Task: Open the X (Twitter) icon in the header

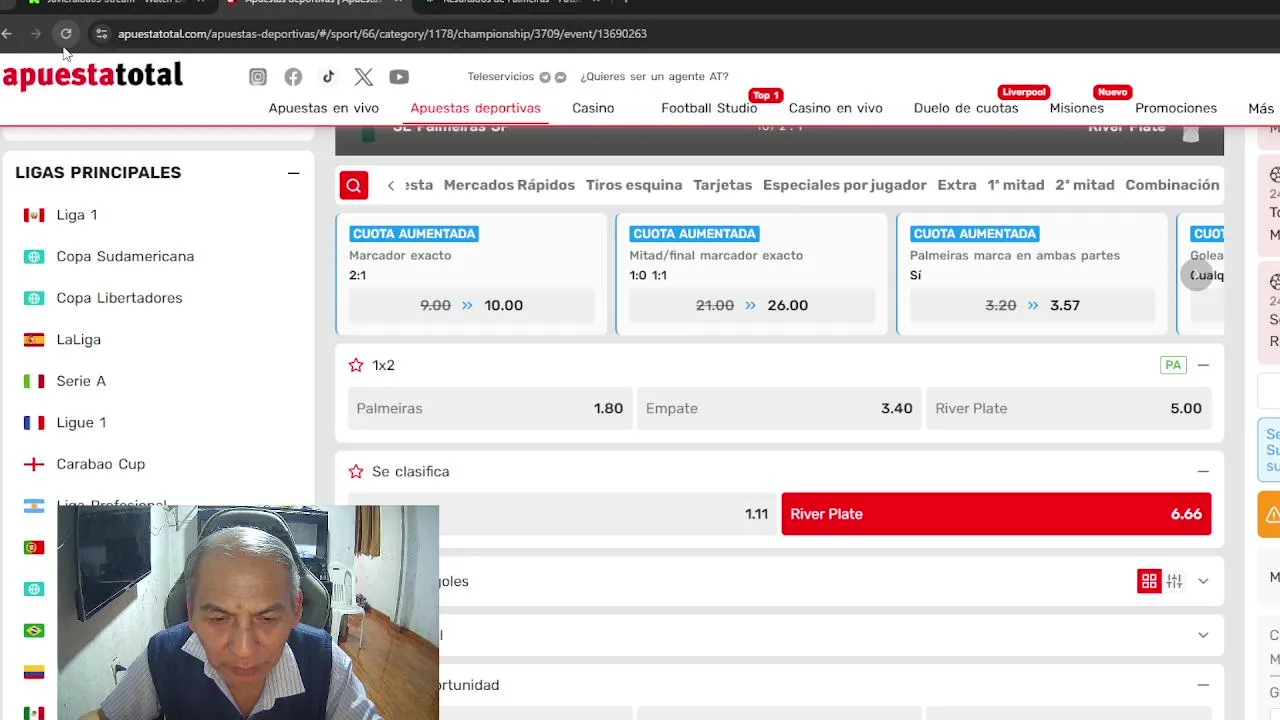Action: (363, 77)
